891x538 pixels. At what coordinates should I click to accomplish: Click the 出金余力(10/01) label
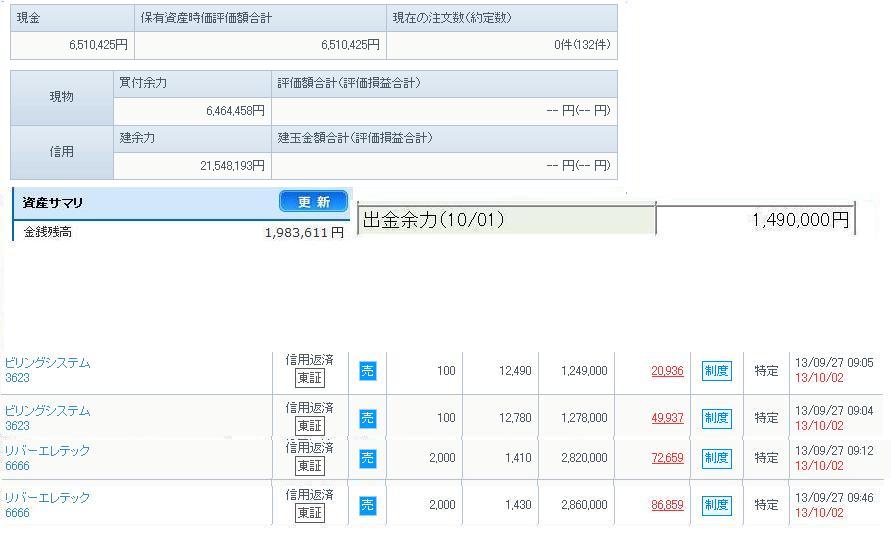tap(434, 220)
